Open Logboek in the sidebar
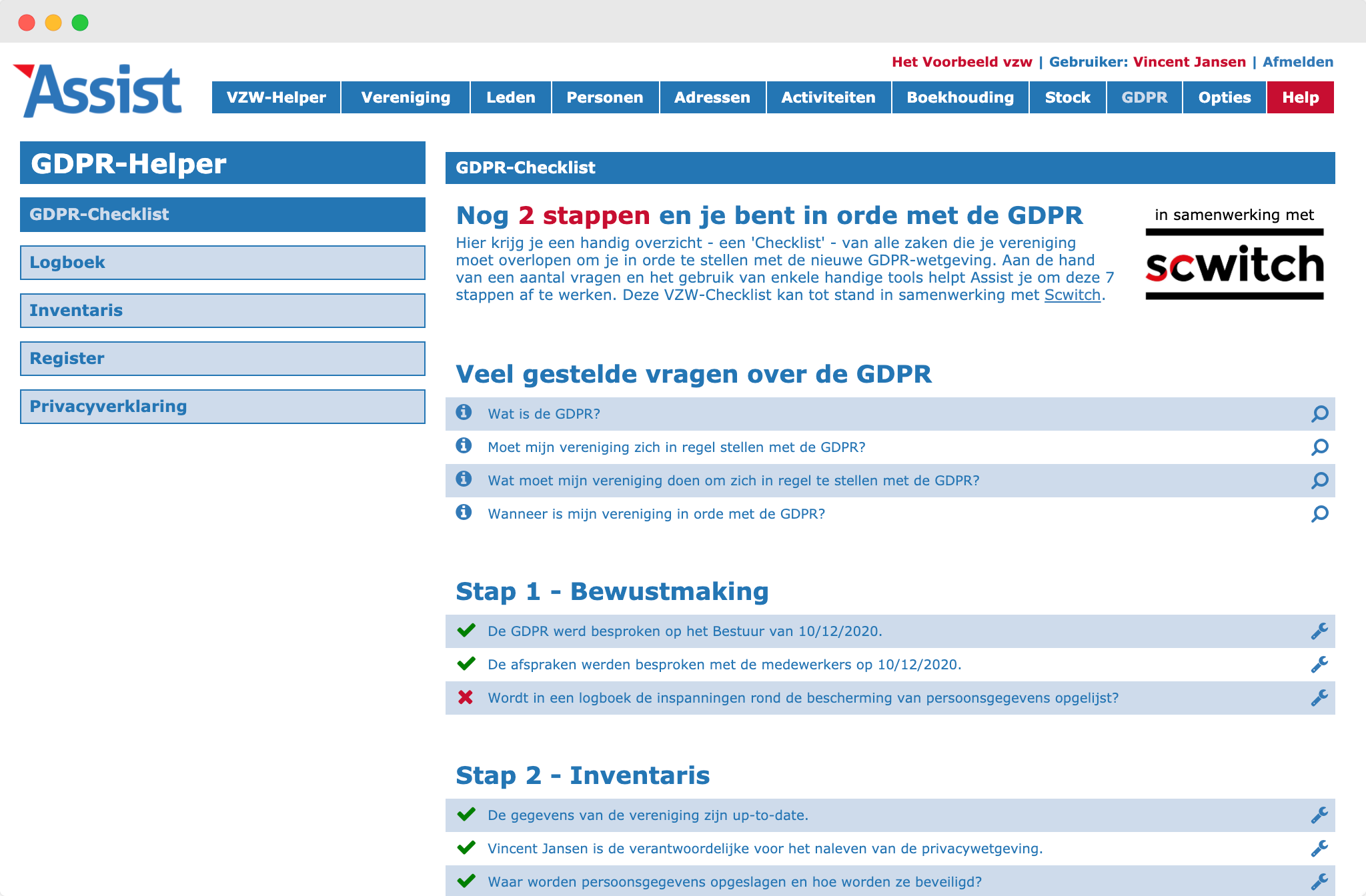 click(223, 263)
